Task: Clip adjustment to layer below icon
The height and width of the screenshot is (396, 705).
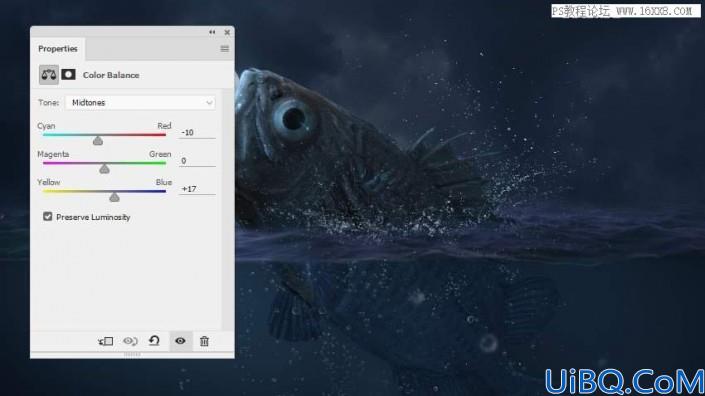Action: pyautogui.click(x=106, y=341)
